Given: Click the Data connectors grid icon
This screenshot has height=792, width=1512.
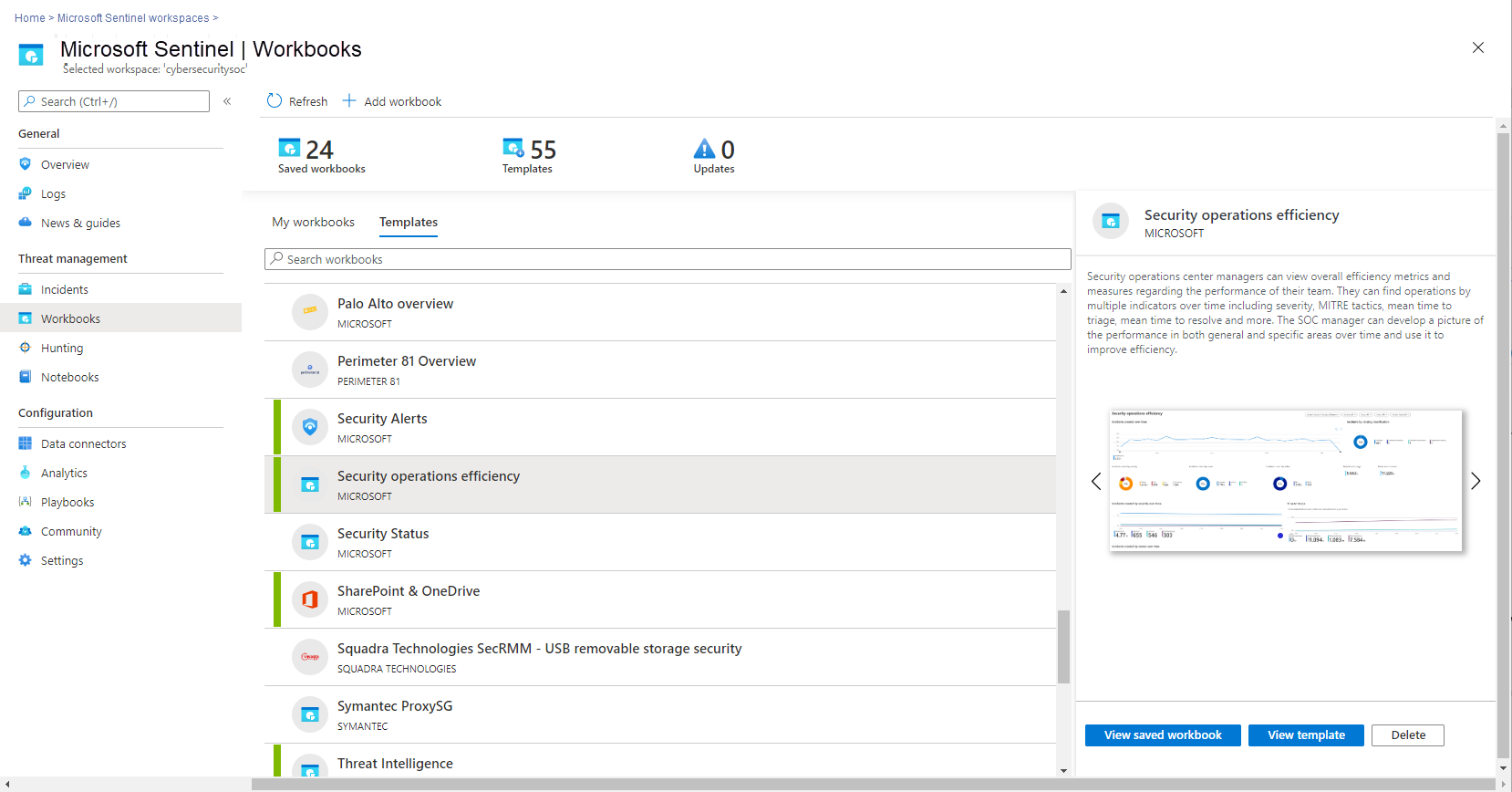Looking at the screenshot, I should 26,443.
